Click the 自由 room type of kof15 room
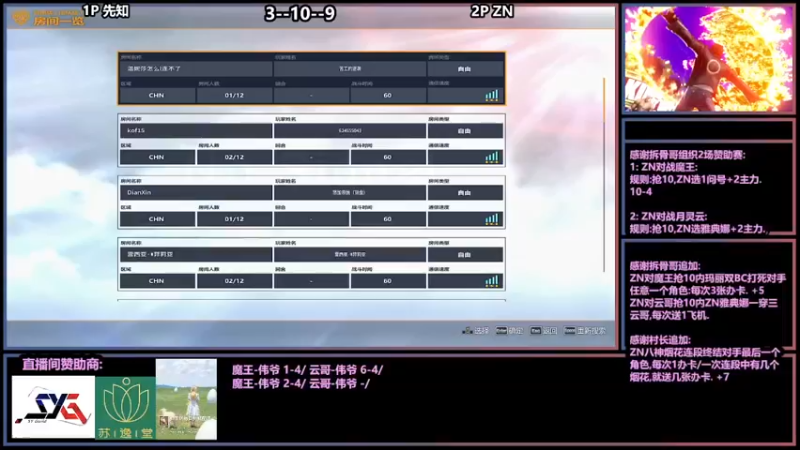 coord(465,131)
